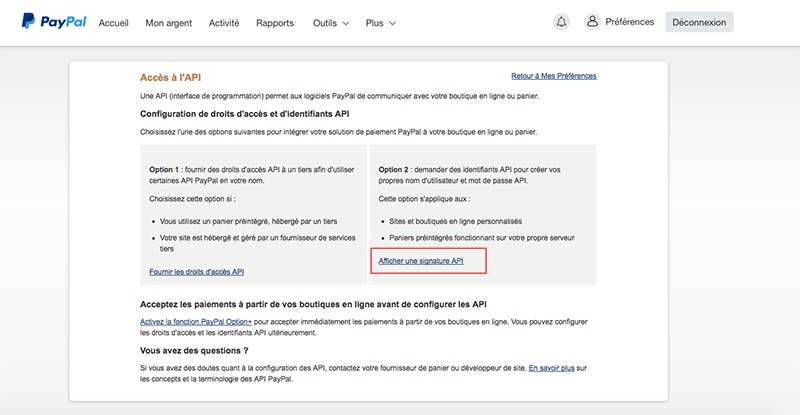This screenshot has width=800, height=415.
Task: Follow the Retour à Mes Préférences link
Action: click(x=553, y=76)
